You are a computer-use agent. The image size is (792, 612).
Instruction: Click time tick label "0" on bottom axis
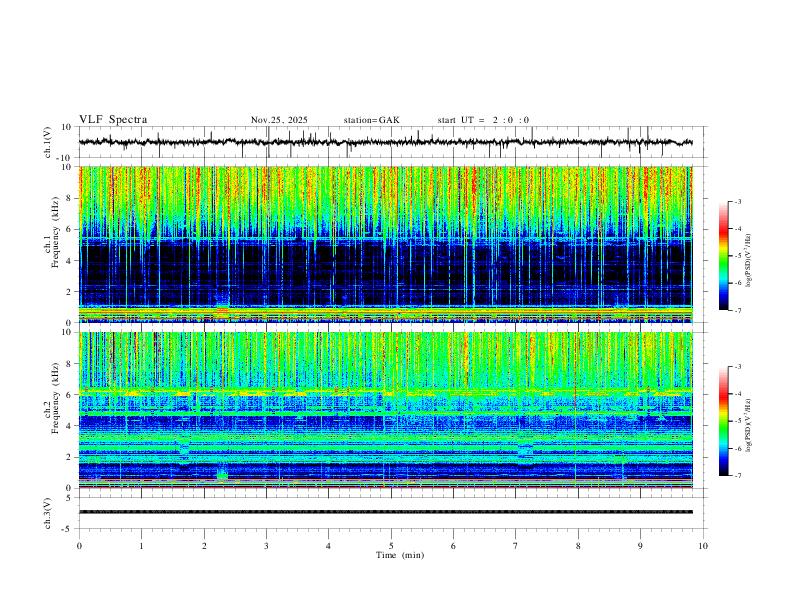pyautogui.click(x=79, y=546)
